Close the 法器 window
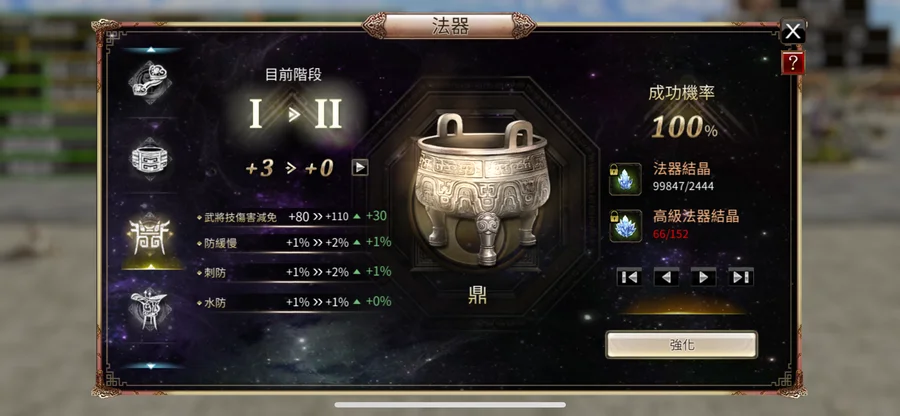 793,31
